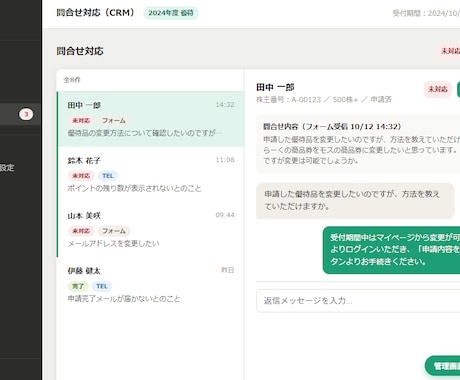Click the 問合せ対応（CRM） page title

pyautogui.click(x=95, y=13)
